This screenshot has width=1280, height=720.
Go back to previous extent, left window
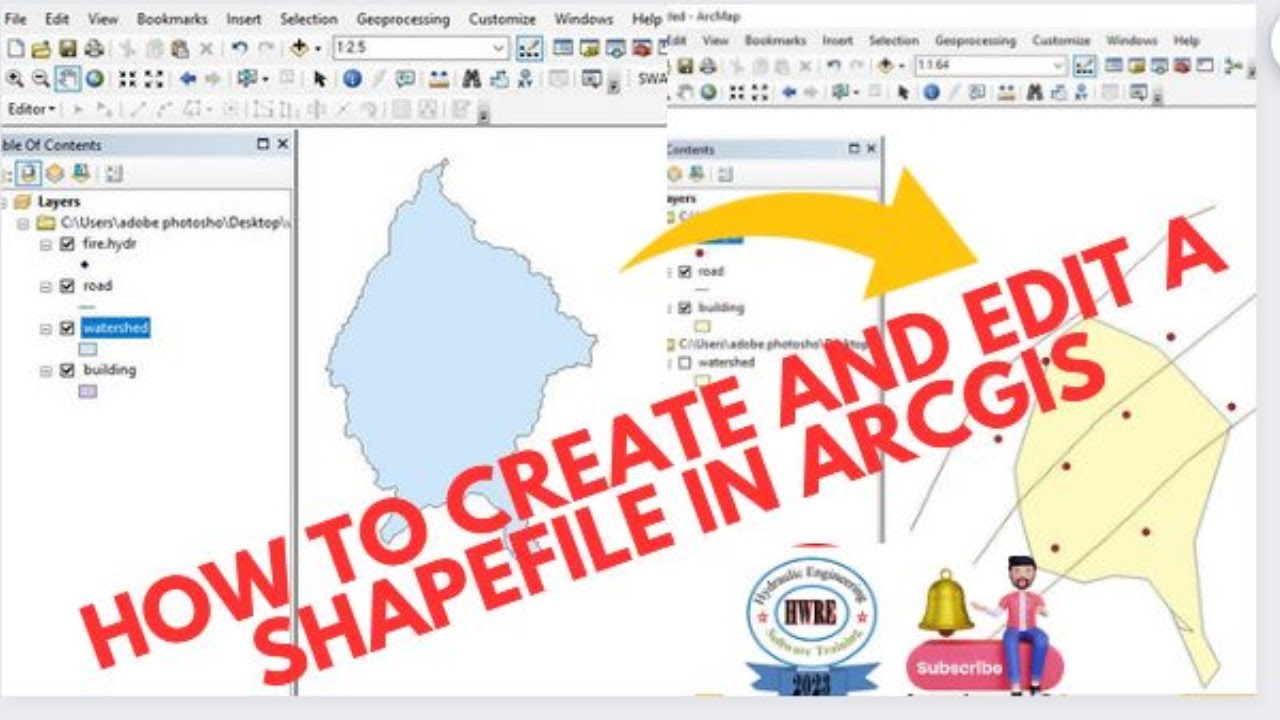187,79
